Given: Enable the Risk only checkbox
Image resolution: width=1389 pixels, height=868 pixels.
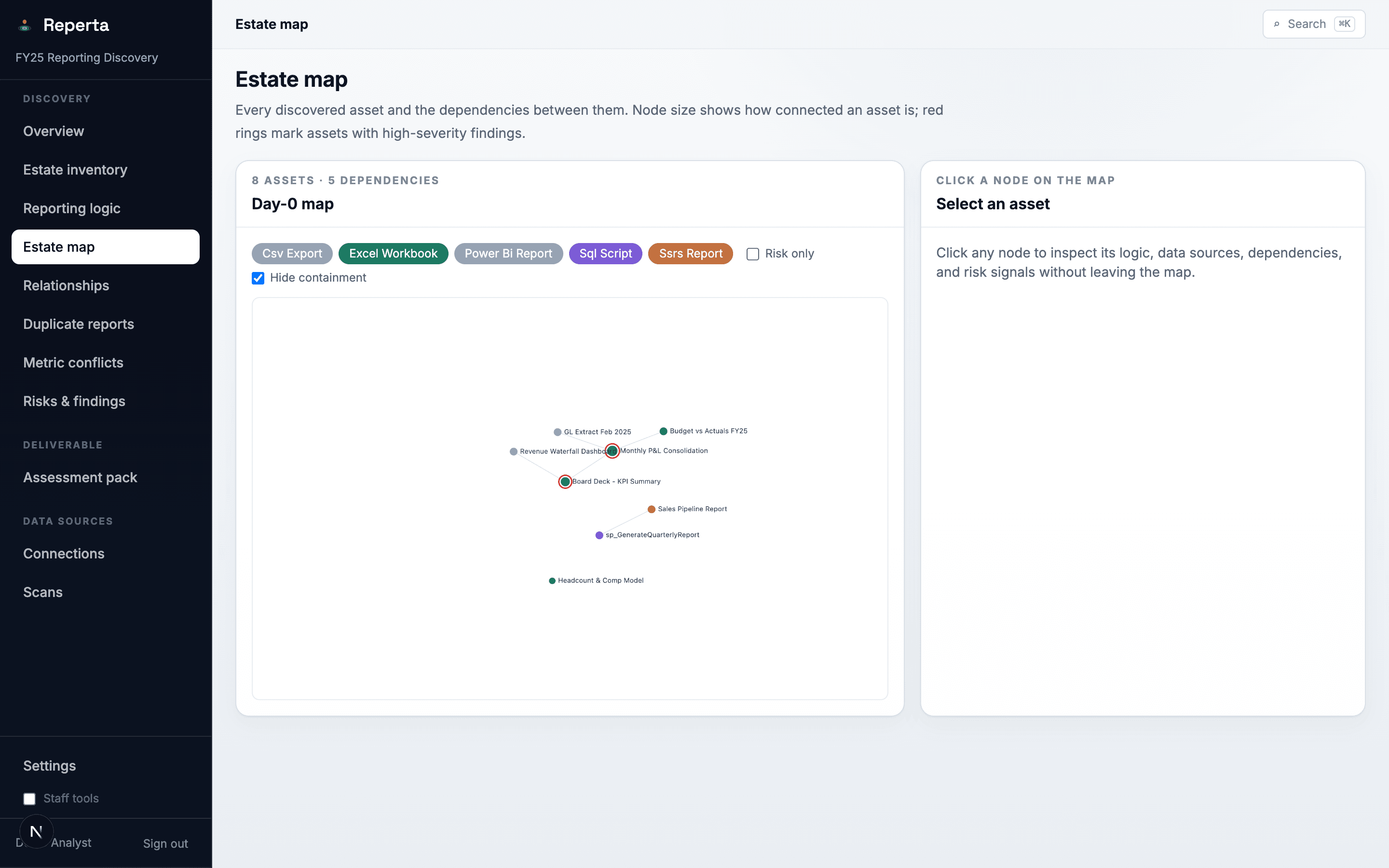Looking at the screenshot, I should tap(752, 254).
